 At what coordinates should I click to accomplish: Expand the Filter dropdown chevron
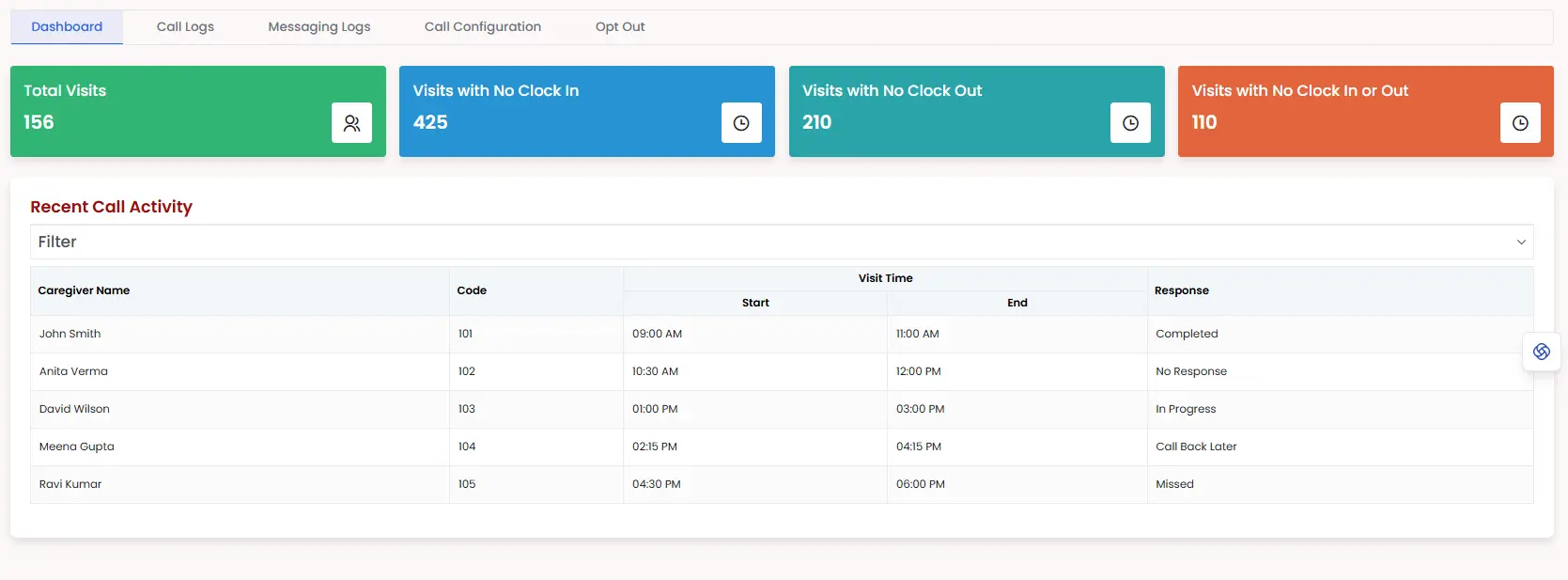tap(1521, 243)
